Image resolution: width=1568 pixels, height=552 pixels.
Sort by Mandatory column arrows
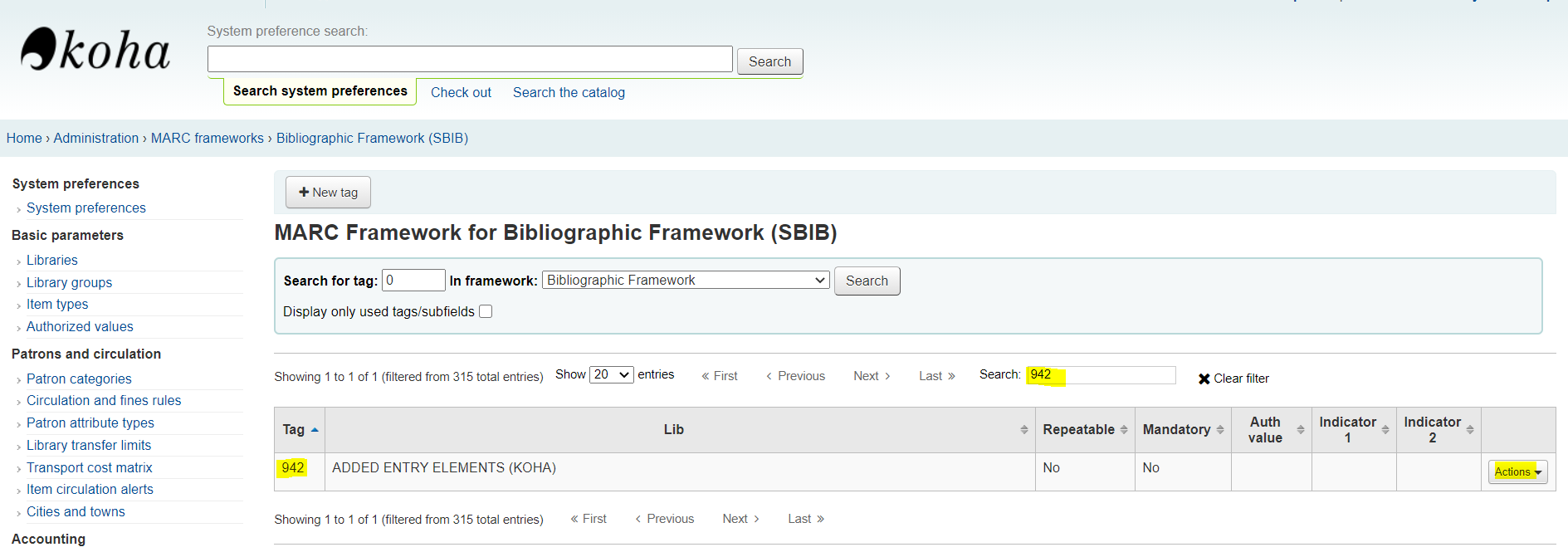pos(1220,430)
